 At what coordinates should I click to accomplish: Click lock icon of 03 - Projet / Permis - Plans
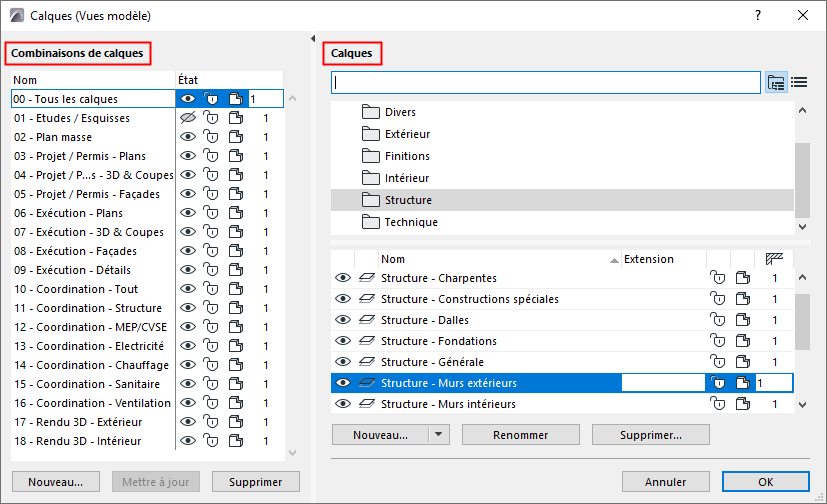[211, 156]
